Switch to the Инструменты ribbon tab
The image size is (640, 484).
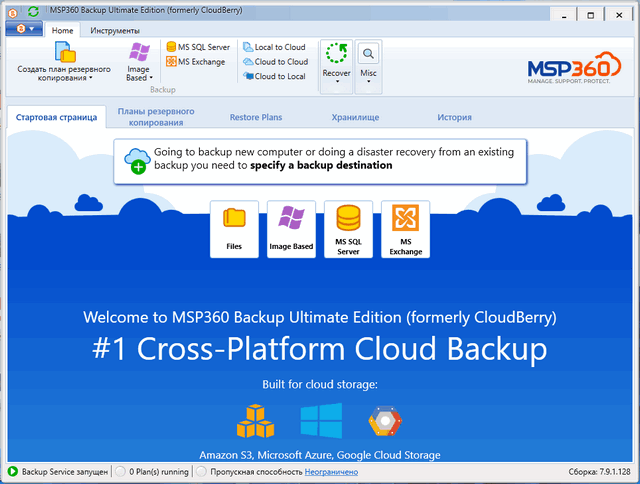(x=115, y=31)
